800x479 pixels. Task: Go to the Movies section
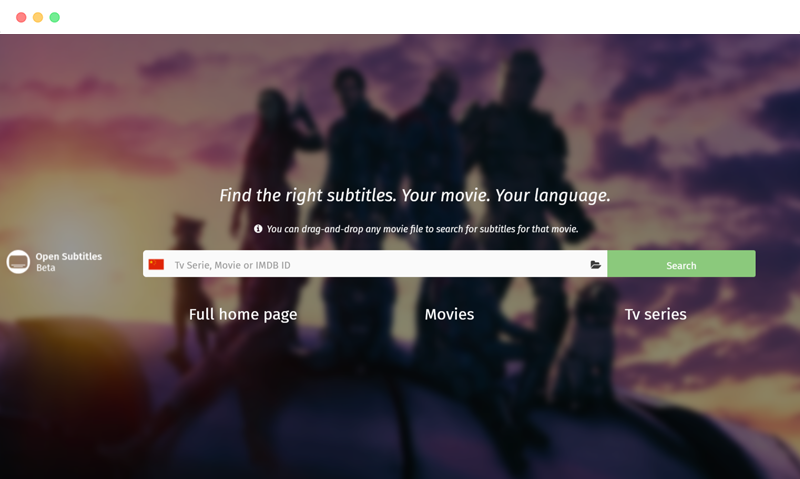(x=449, y=314)
